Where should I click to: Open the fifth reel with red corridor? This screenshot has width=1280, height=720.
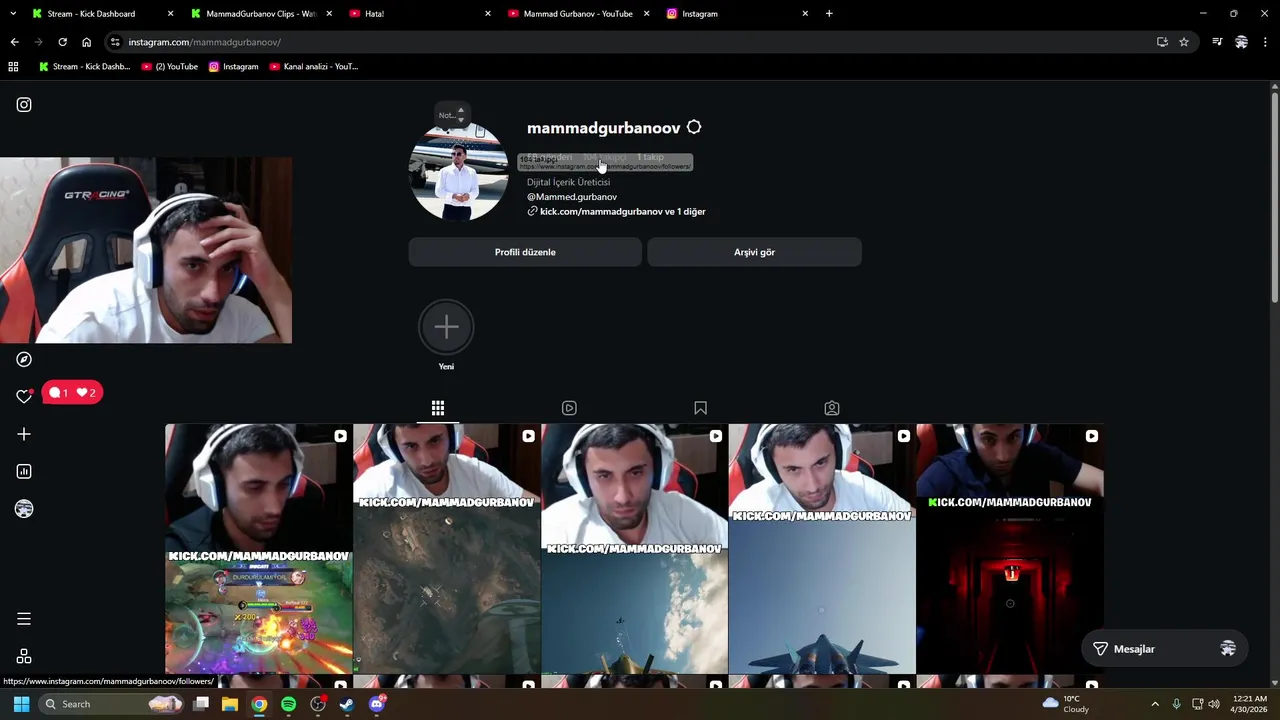click(x=1010, y=549)
